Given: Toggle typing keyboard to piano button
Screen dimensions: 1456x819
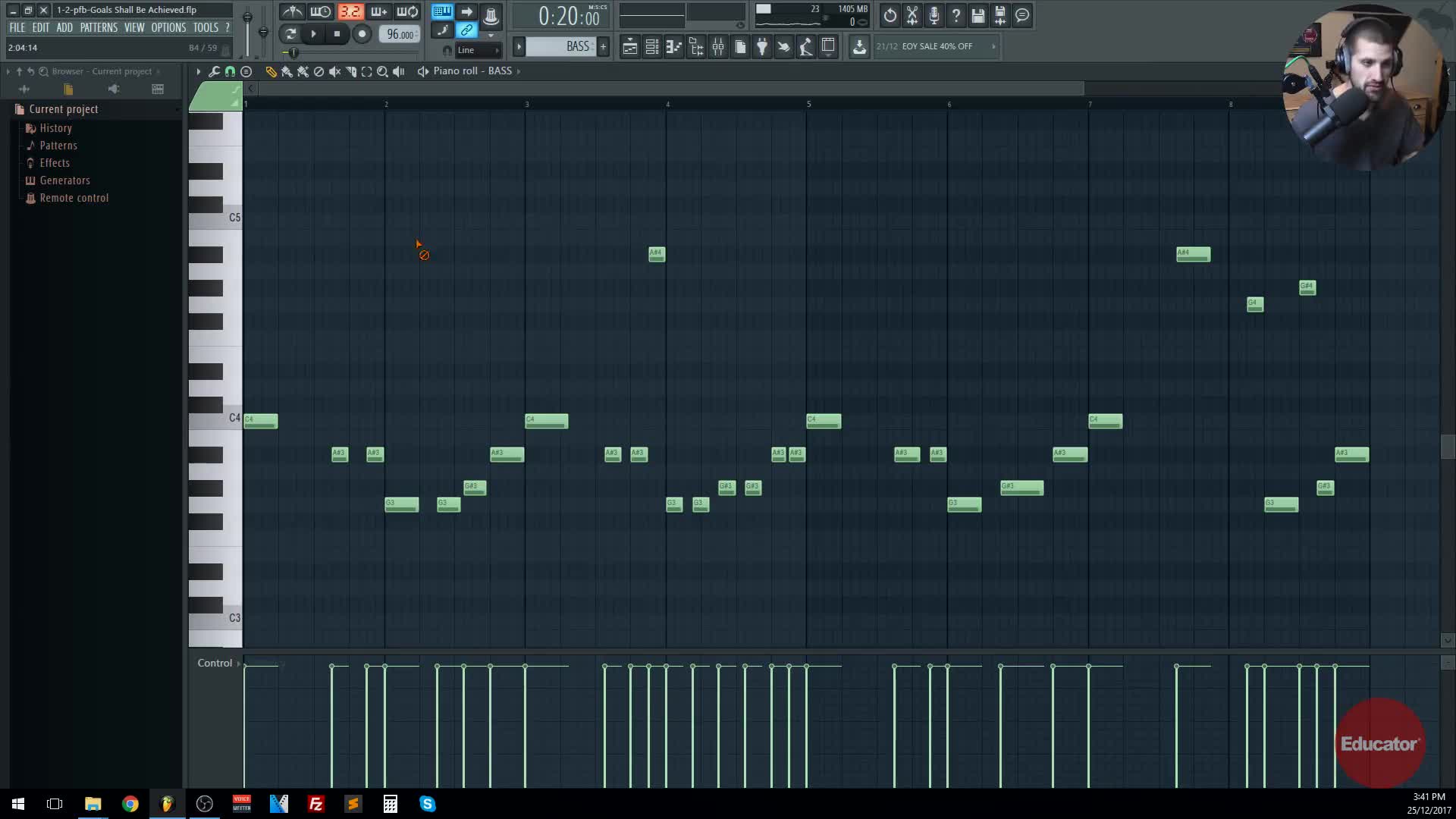Looking at the screenshot, I should coord(441,11).
